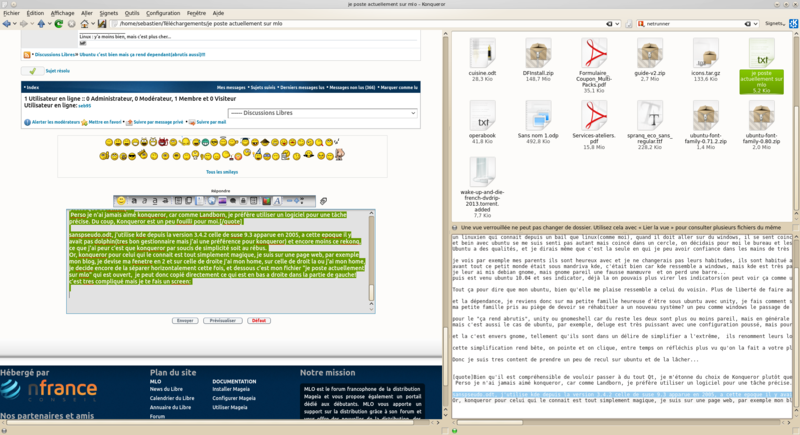Expand the up-folder dropdown arrow
The height and width of the screenshot is (435, 800).
[49, 23]
